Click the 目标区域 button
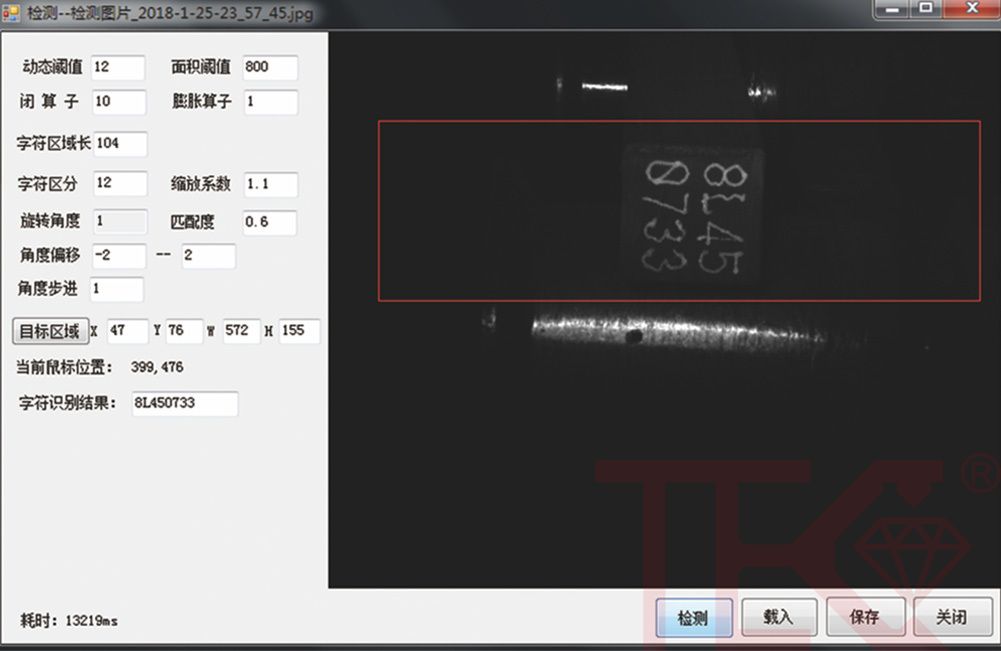This screenshot has width=1001, height=651. pos(48,331)
